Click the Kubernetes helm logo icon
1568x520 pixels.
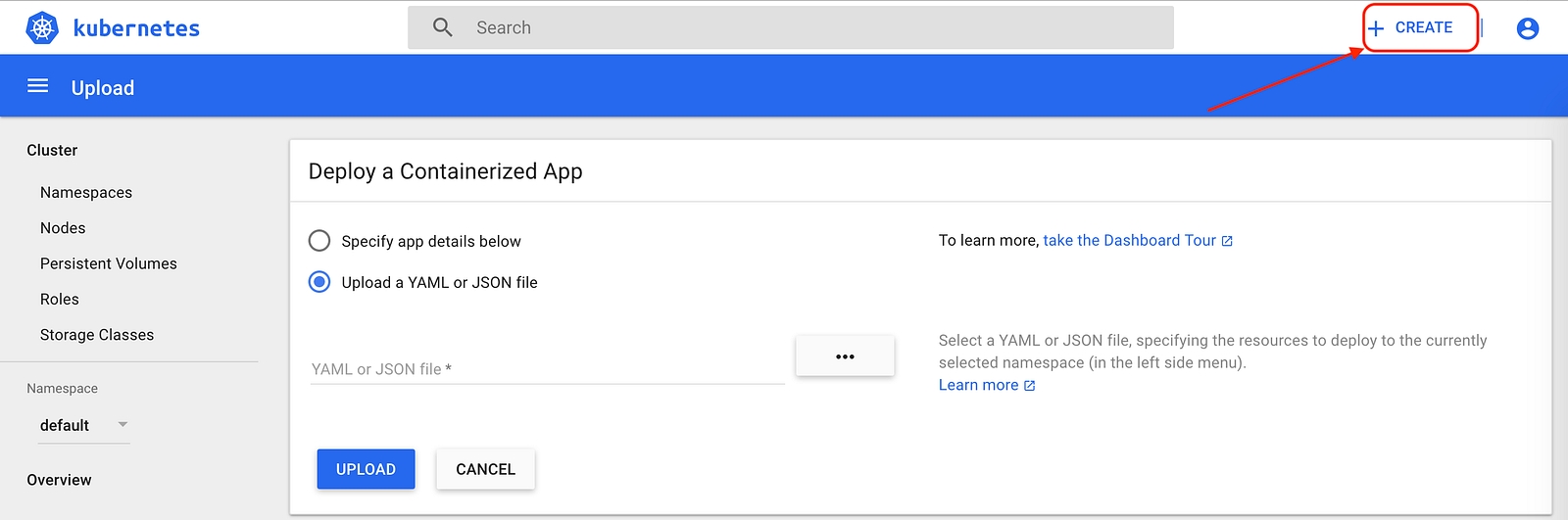42,28
